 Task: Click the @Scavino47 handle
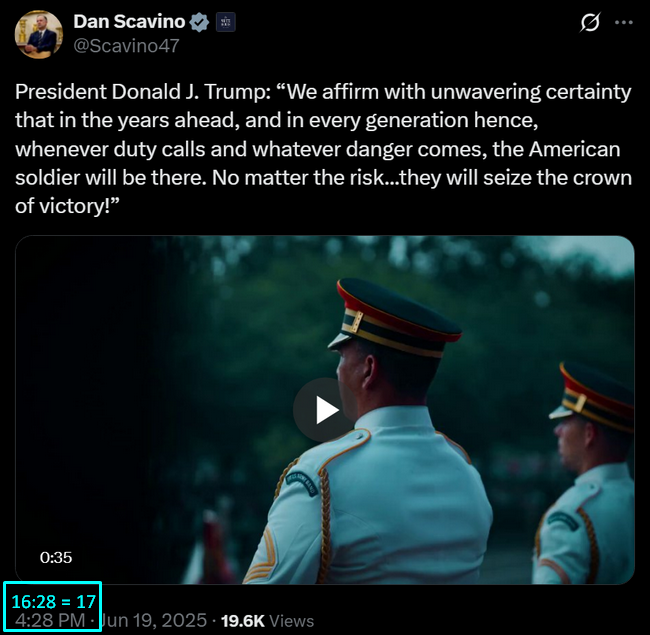point(126,46)
